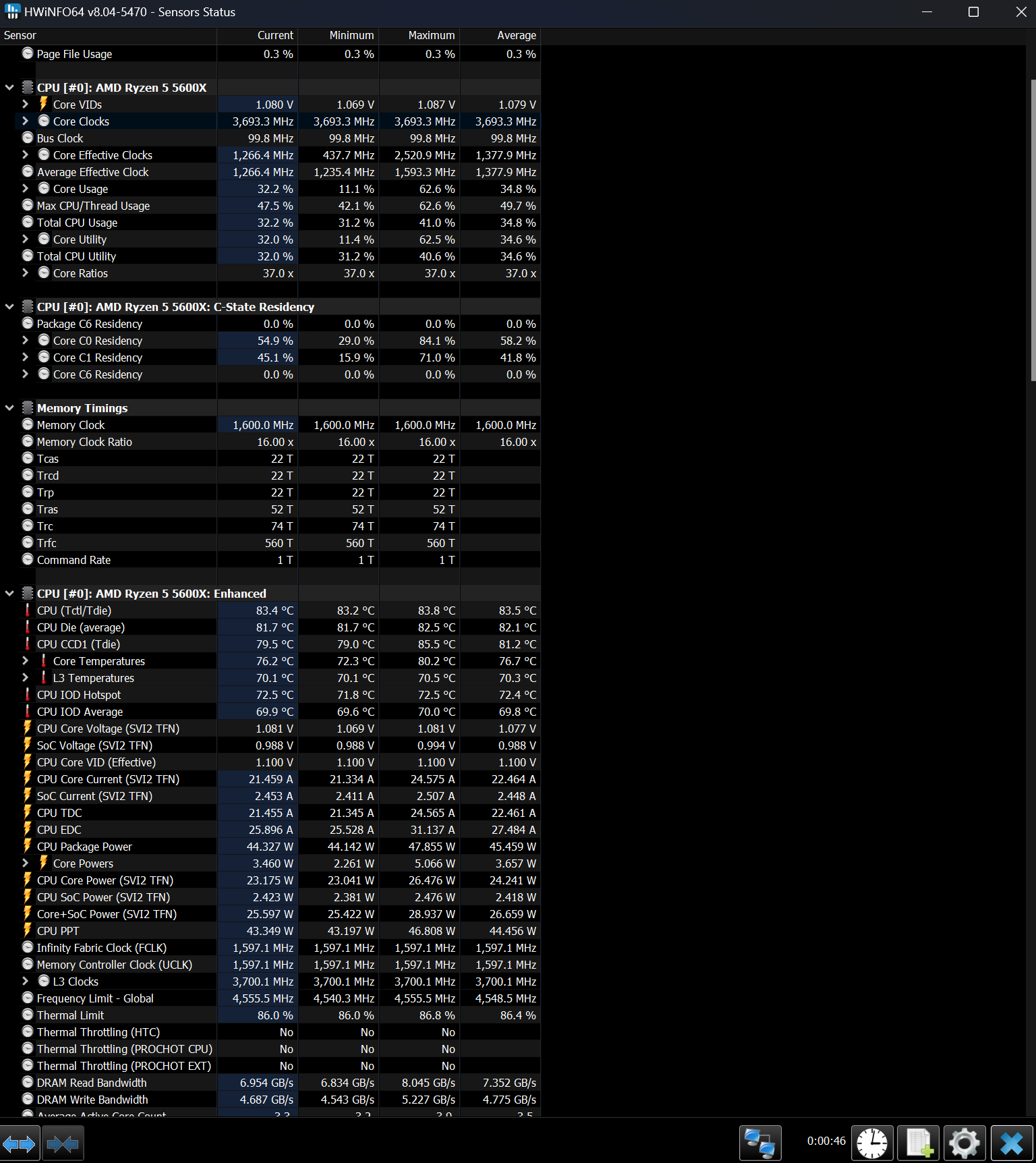The image size is (1036, 1163).
Task: Select the Package C6 Residency row
Action: (270, 323)
